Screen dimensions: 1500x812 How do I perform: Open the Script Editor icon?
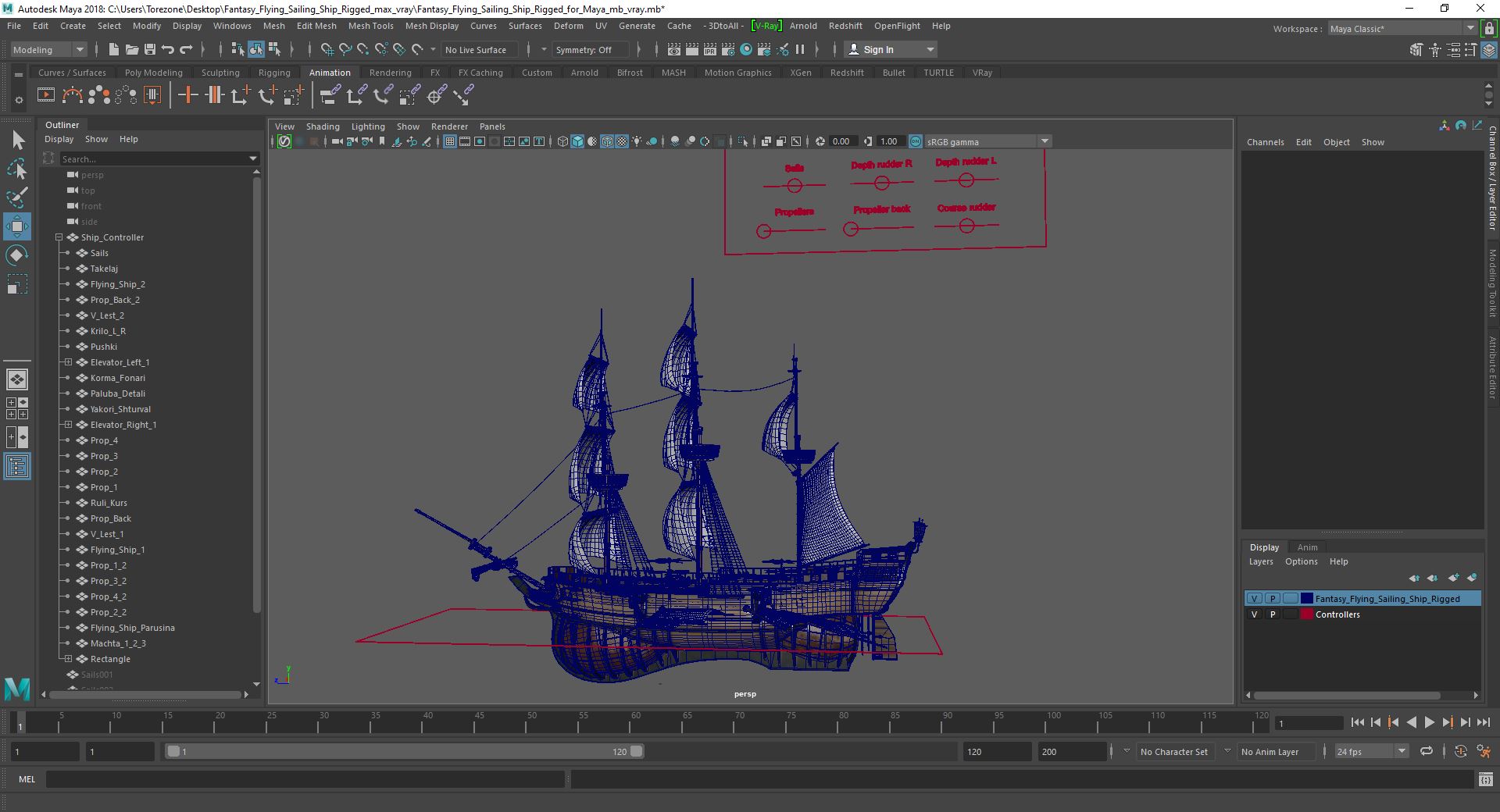(x=1485, y=779)
